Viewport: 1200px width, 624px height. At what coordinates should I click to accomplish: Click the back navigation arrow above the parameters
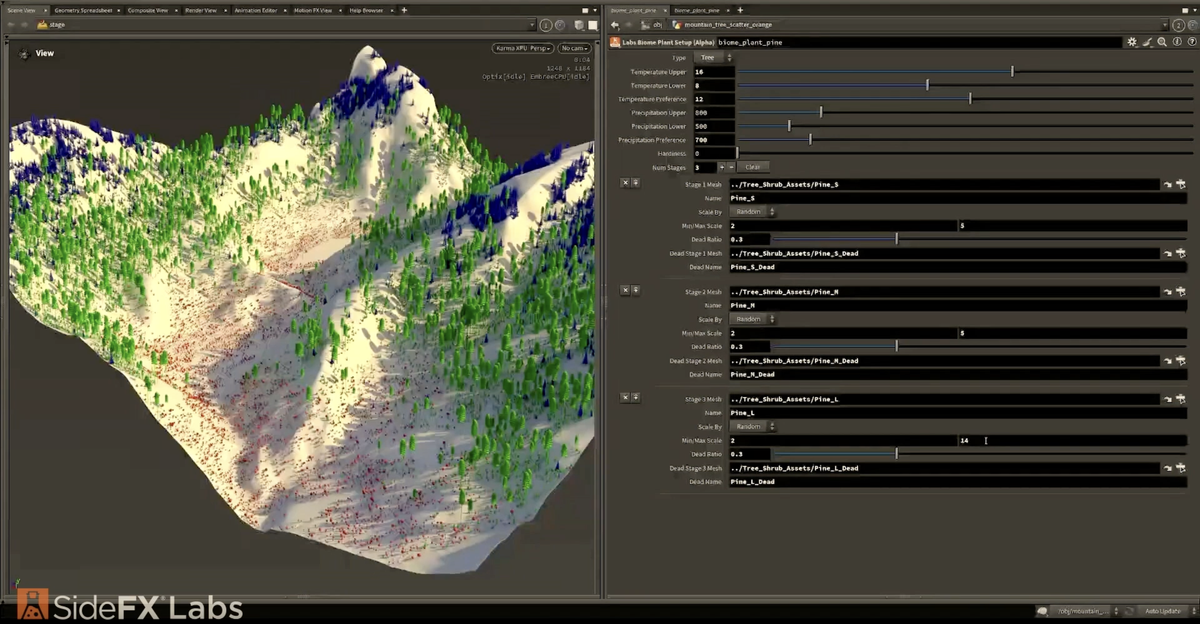point(615,24)
